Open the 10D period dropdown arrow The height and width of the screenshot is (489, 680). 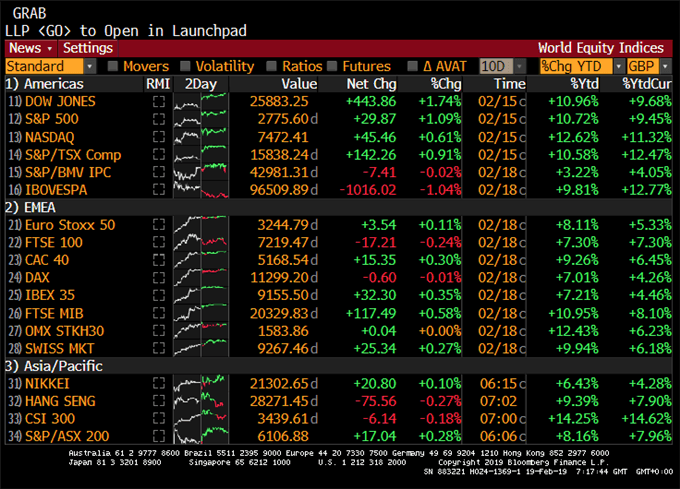520,66
